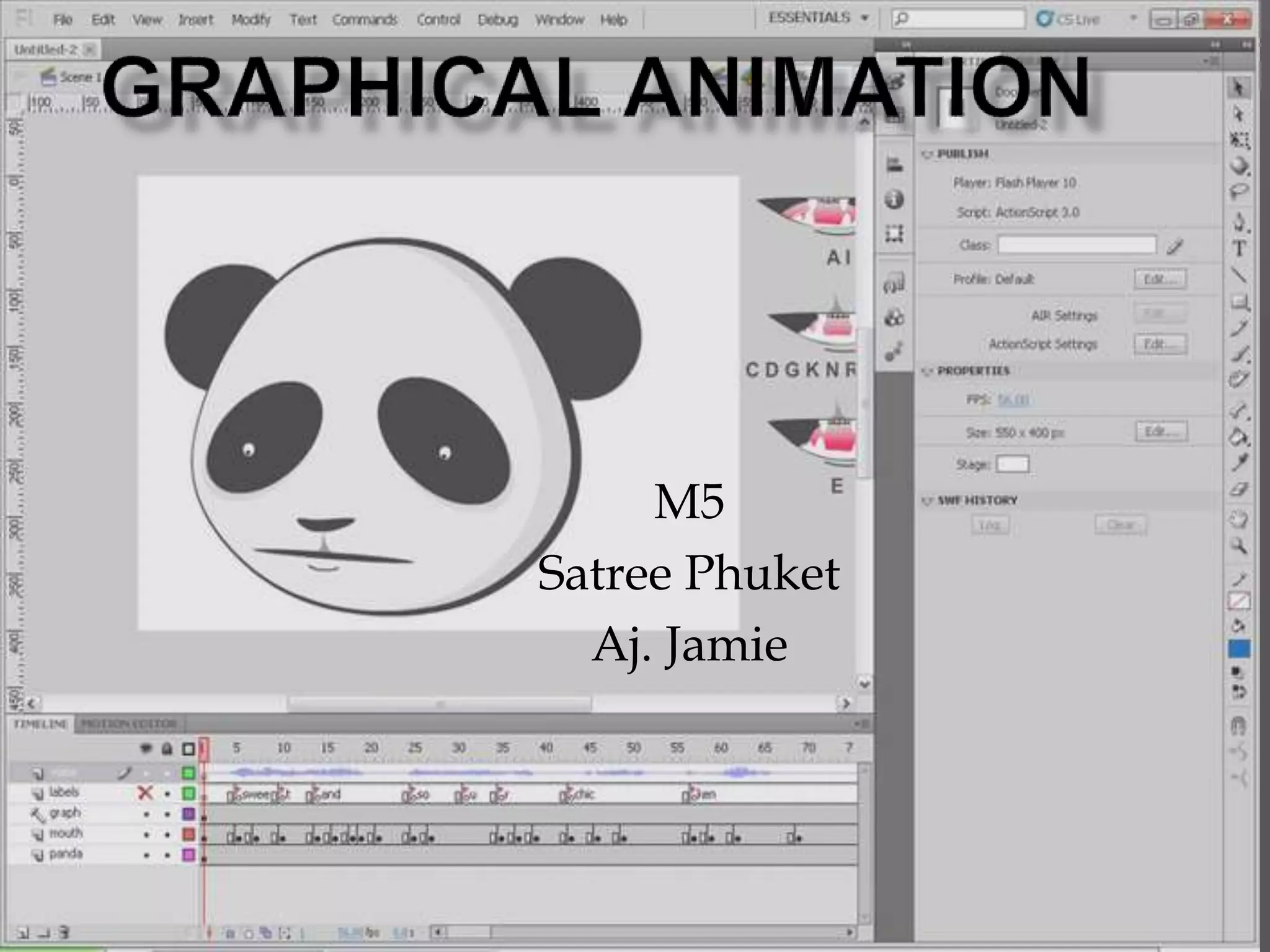Switch to the Motion Editor tab

point(129,724)
